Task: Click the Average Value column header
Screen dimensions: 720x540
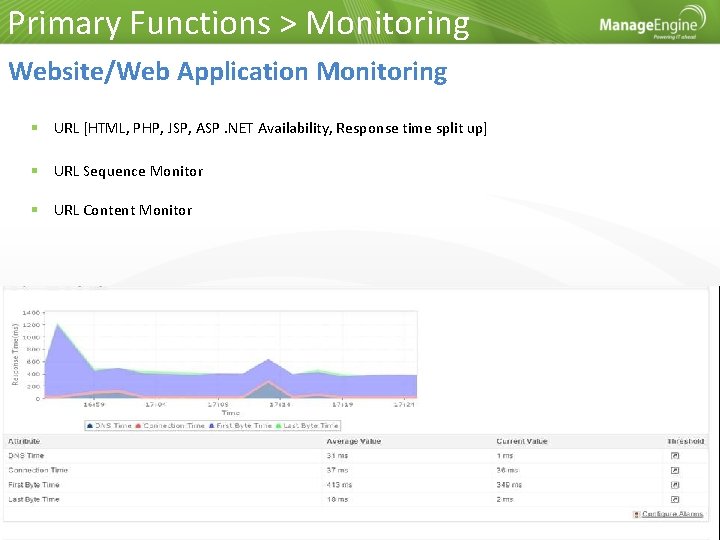Action: tap(354, 441)
